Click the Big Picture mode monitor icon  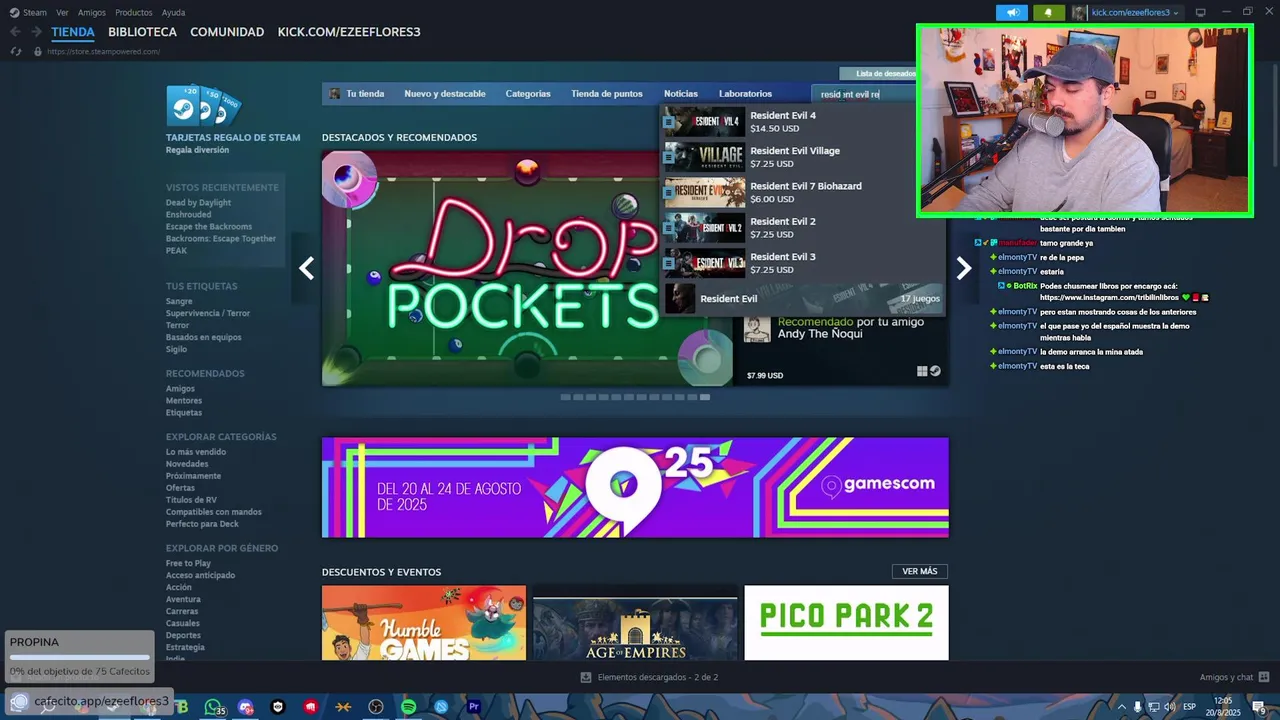click(x=1201, y=13)
